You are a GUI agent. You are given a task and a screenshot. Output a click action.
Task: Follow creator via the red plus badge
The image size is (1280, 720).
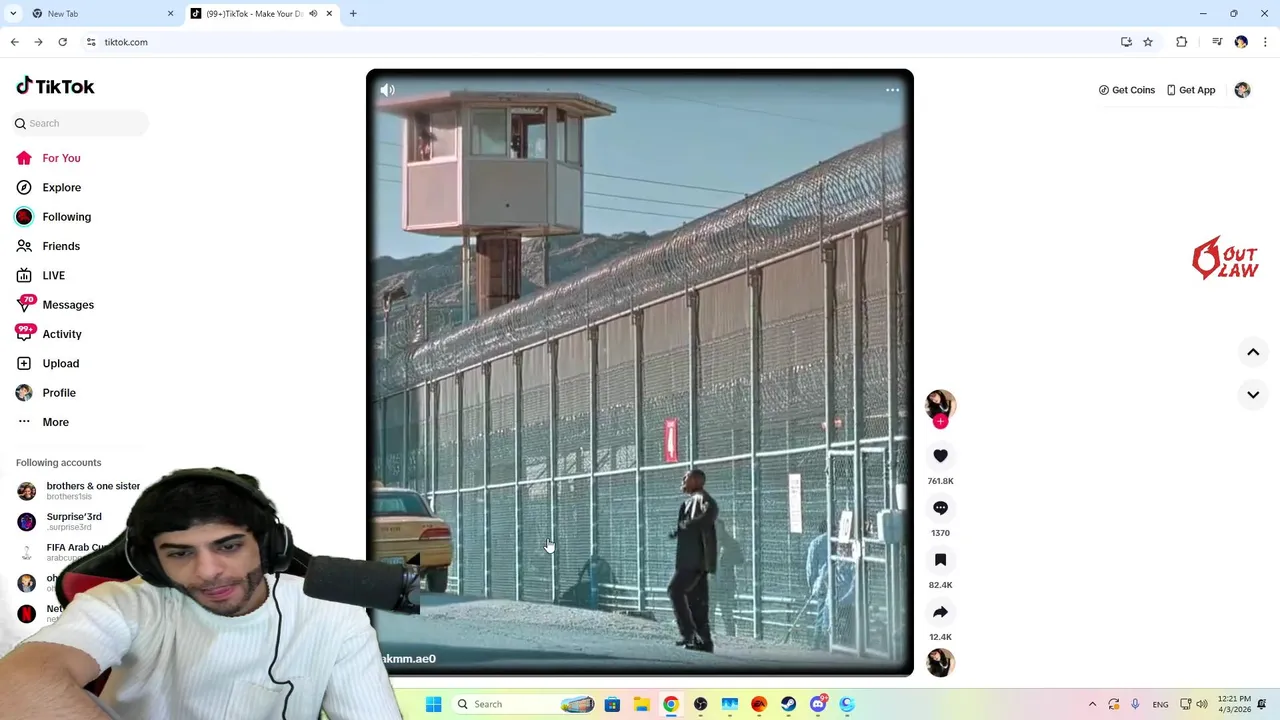pos(940,421)
